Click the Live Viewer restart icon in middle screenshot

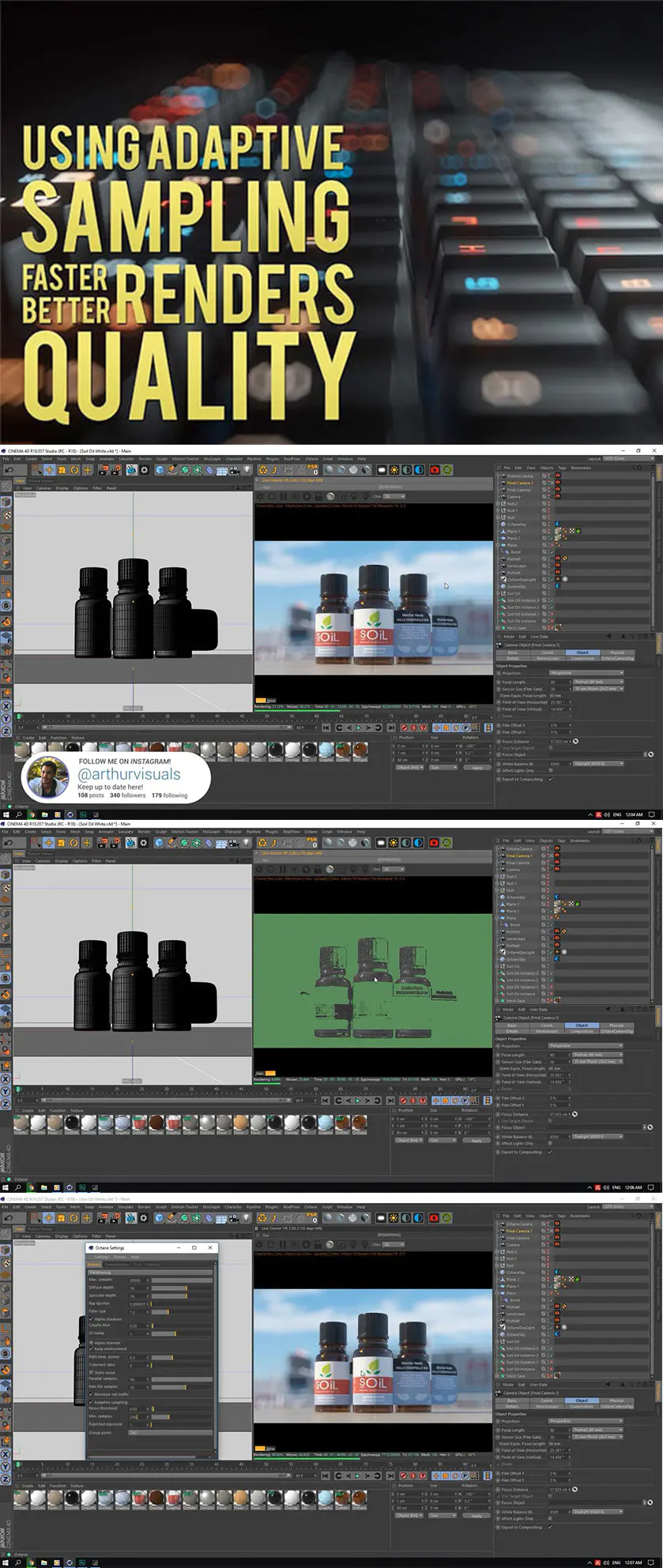271,870
